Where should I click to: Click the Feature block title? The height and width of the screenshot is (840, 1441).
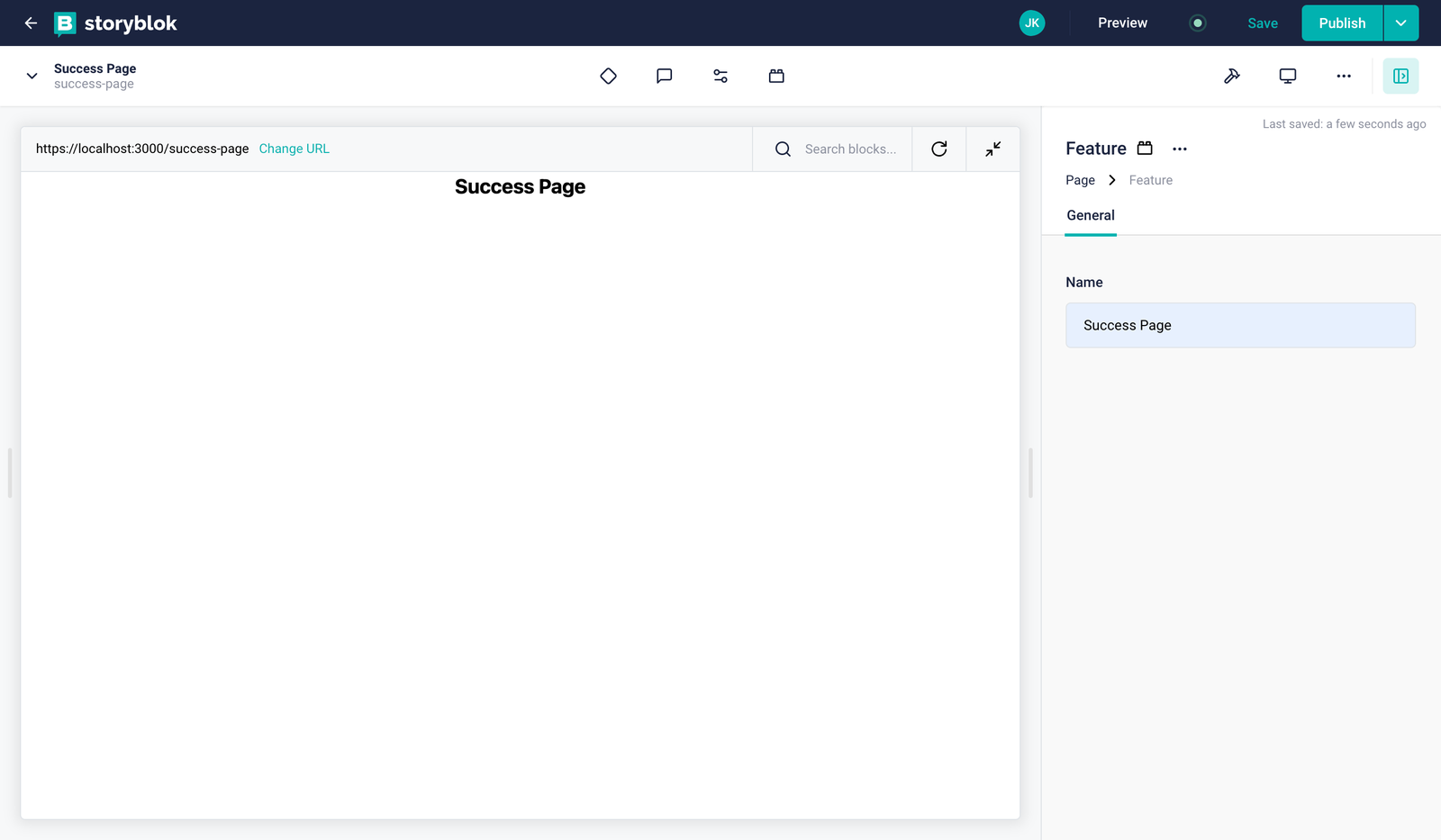(x=1096, y=149)
